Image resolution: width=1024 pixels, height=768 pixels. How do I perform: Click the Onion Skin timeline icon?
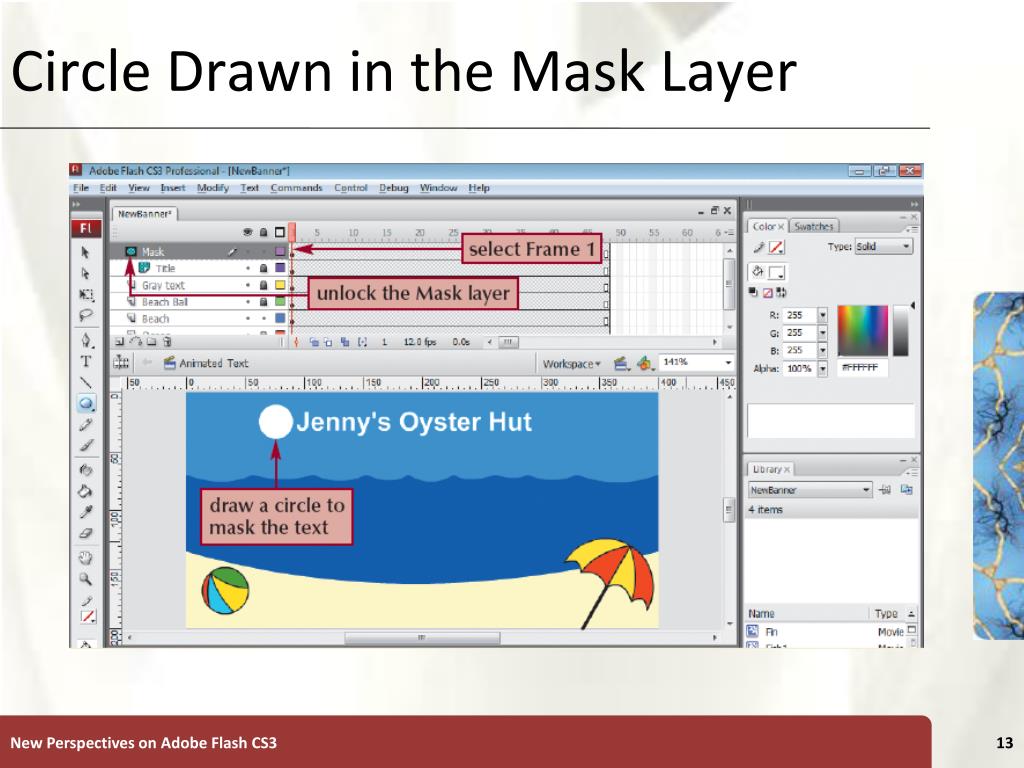point(314,342)
